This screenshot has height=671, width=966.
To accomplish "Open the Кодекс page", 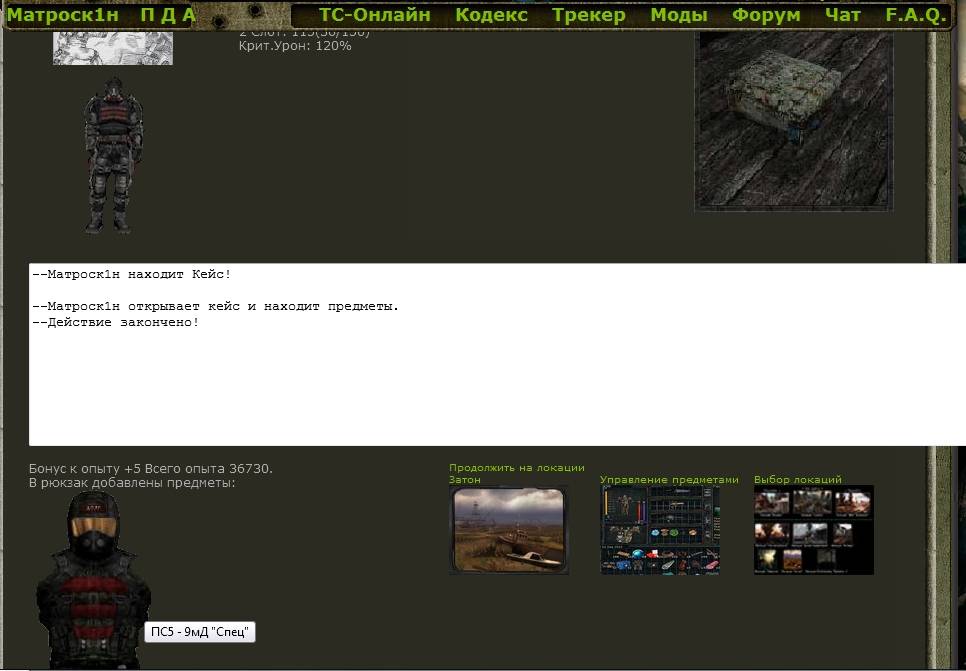I will tap(491, 15).
